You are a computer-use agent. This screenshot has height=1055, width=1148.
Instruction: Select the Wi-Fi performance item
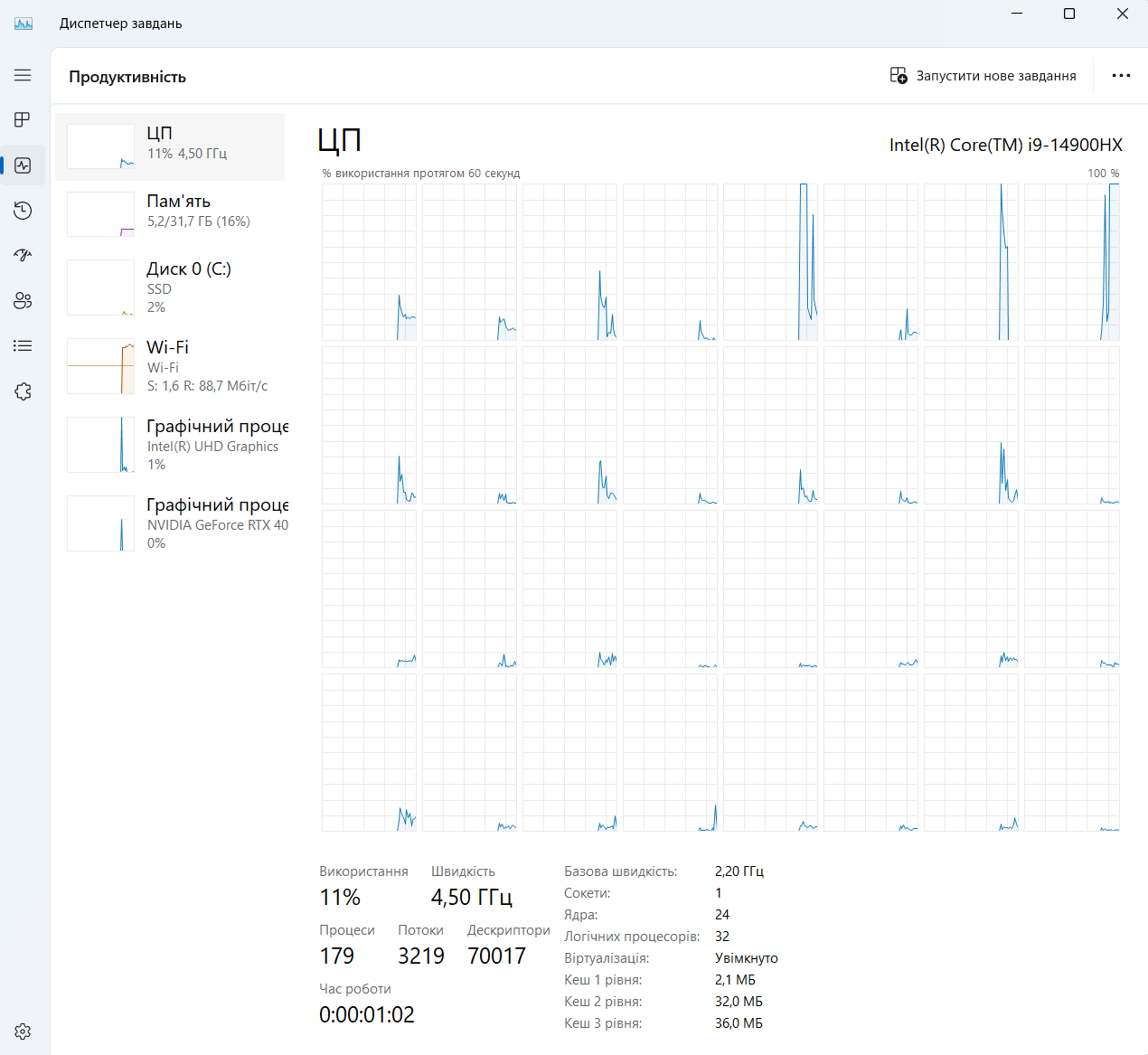(170, 366)
